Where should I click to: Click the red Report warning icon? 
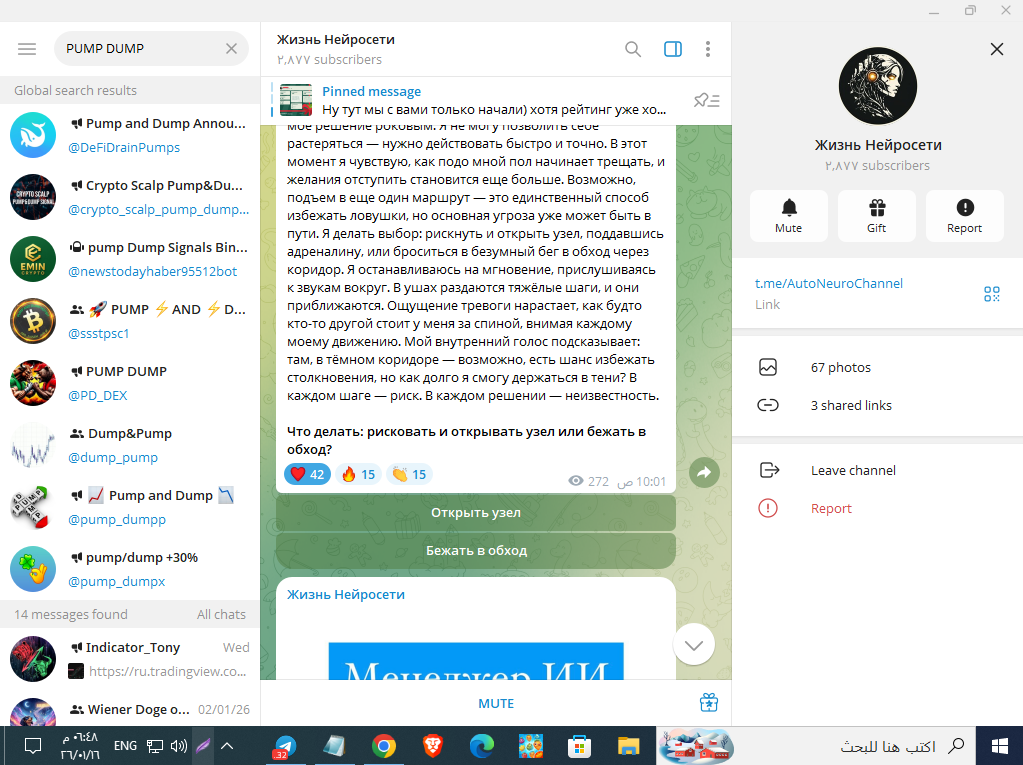768,508
